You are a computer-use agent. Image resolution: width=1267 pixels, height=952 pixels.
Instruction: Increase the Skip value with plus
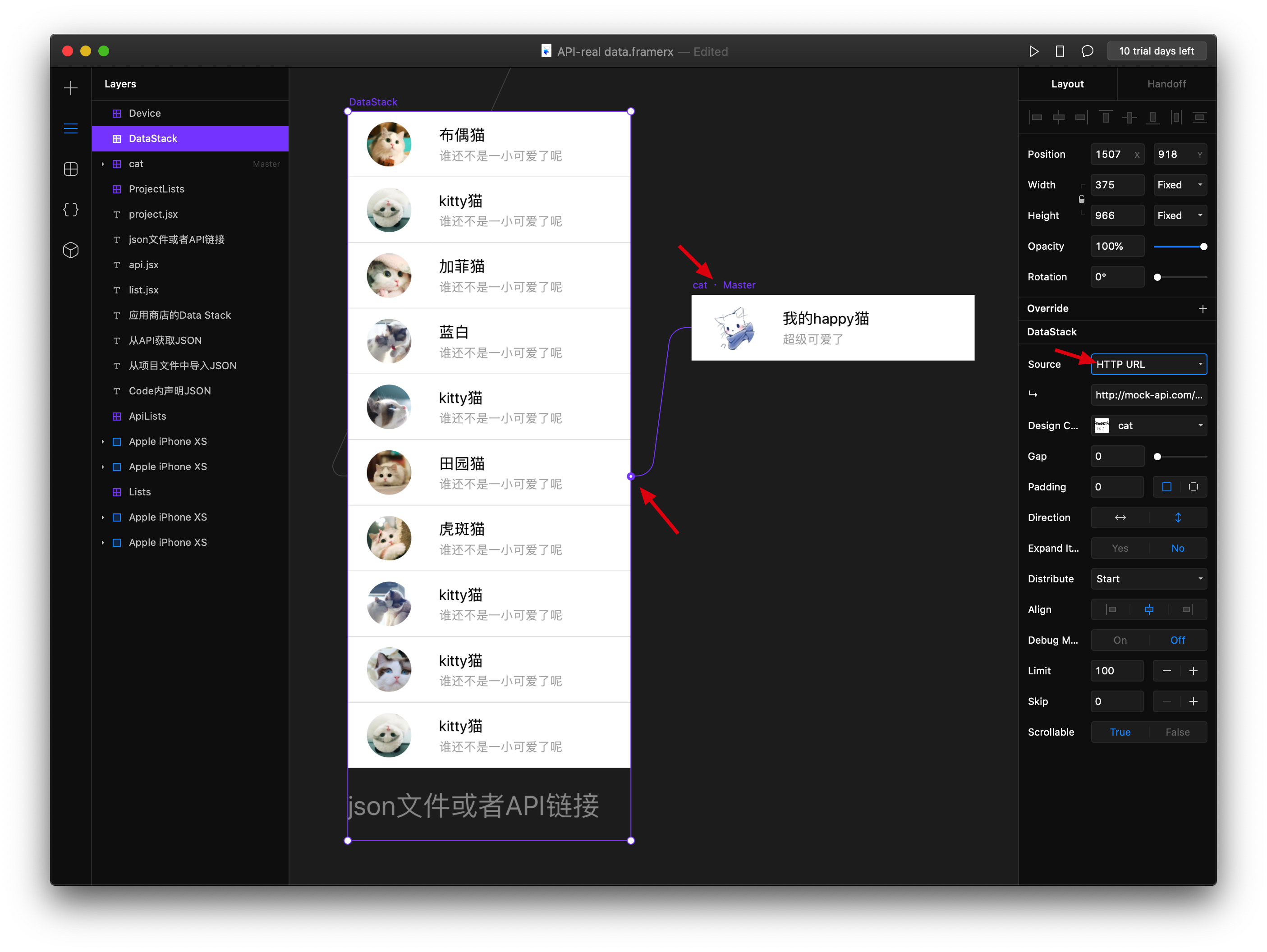coord(1193,701)
